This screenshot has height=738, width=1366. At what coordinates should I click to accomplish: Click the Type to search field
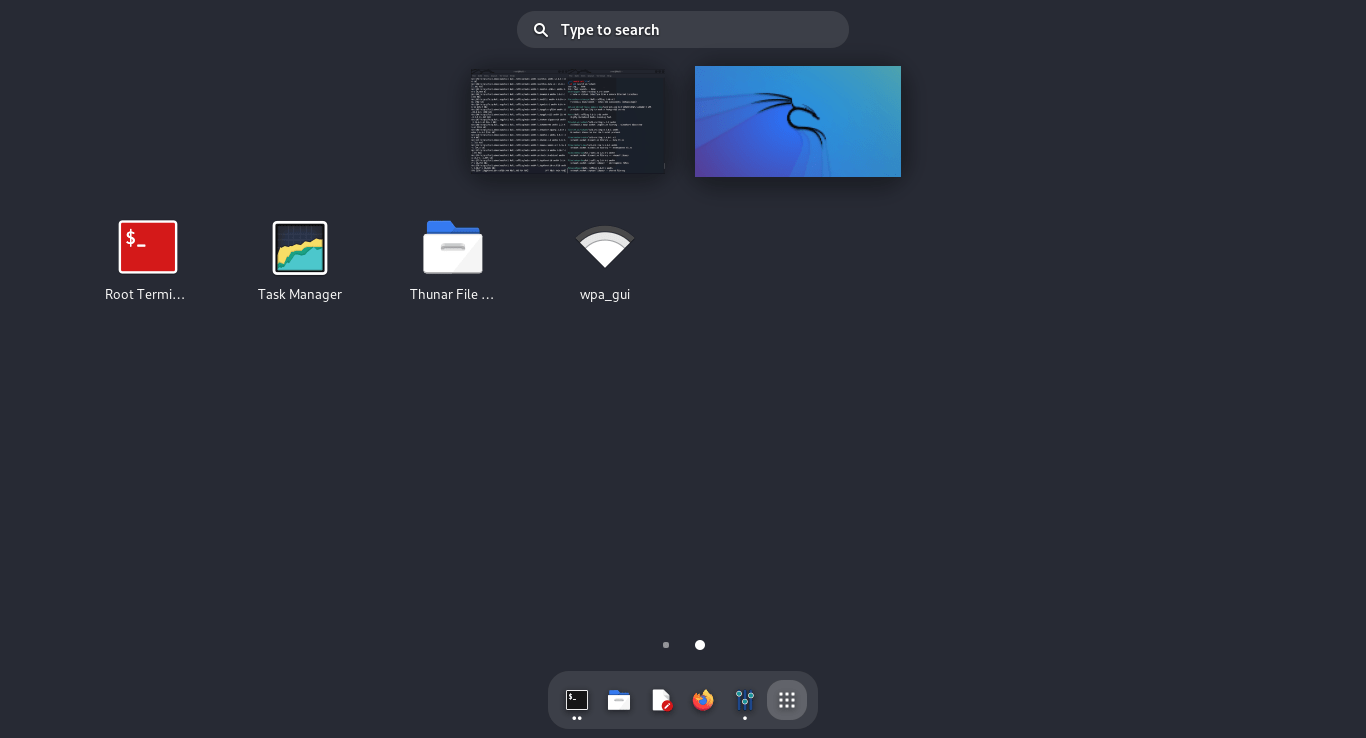coord(683,30)
